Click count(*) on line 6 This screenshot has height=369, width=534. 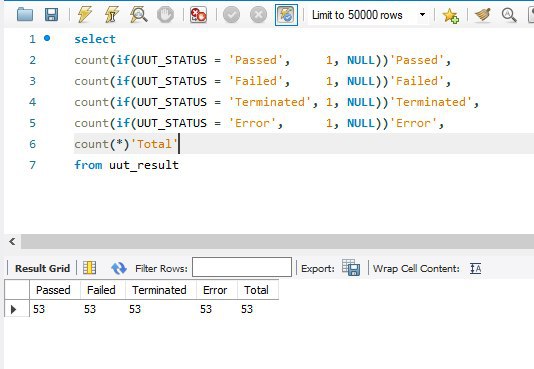coord(102,144)
